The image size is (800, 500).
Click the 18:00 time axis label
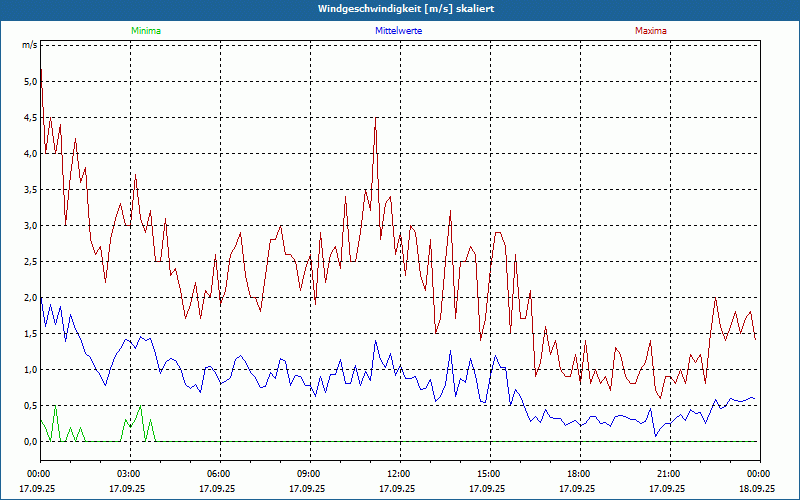578,474
